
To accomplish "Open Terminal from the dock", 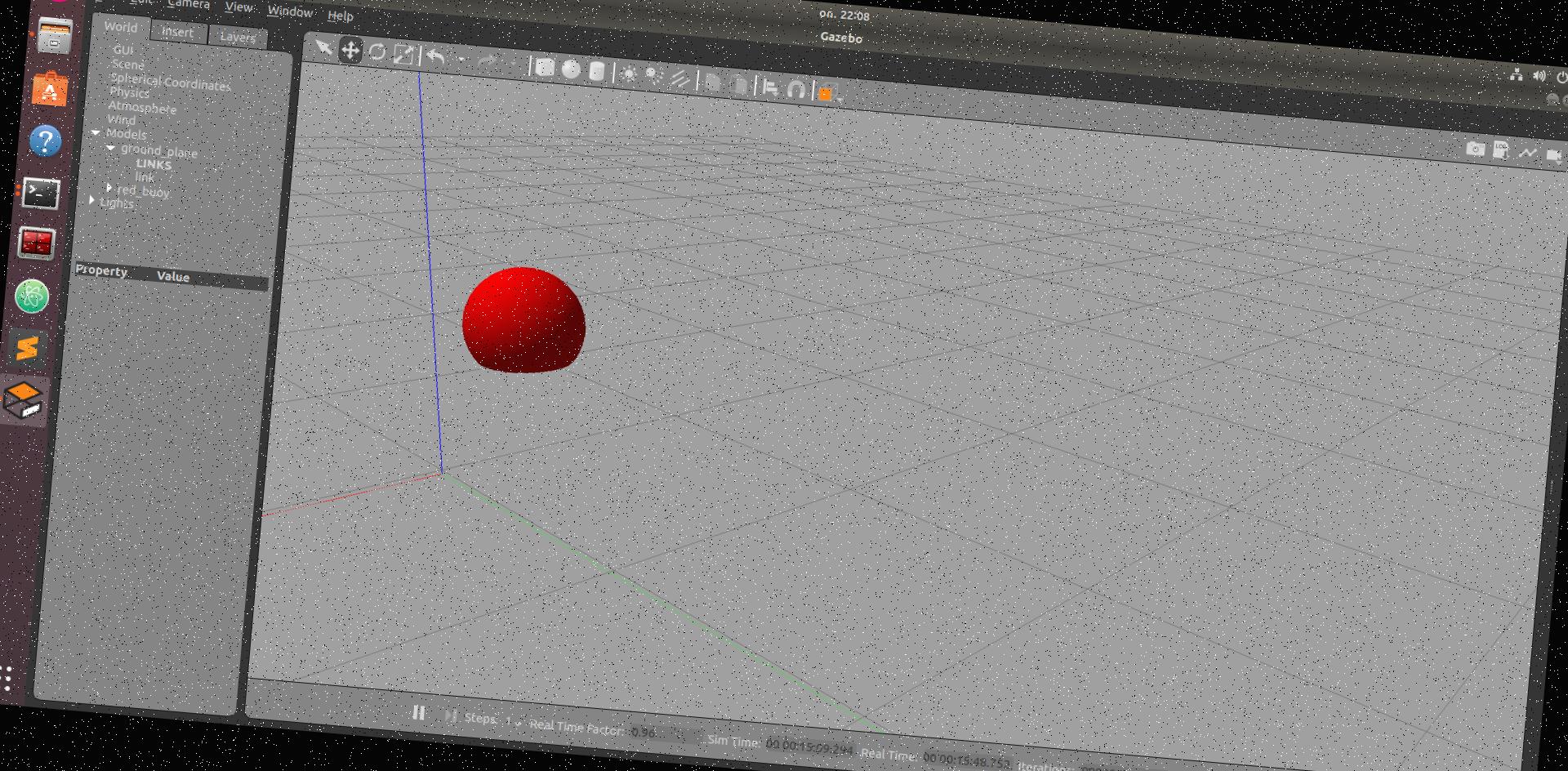I will pyautogui.click(x=41, y=193).
